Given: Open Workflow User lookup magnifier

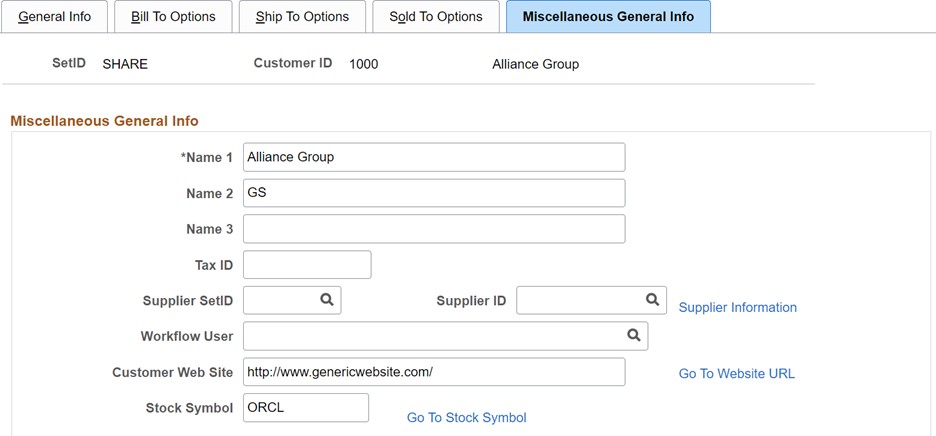Looking at the screenshot, I should tap(633, 335).
